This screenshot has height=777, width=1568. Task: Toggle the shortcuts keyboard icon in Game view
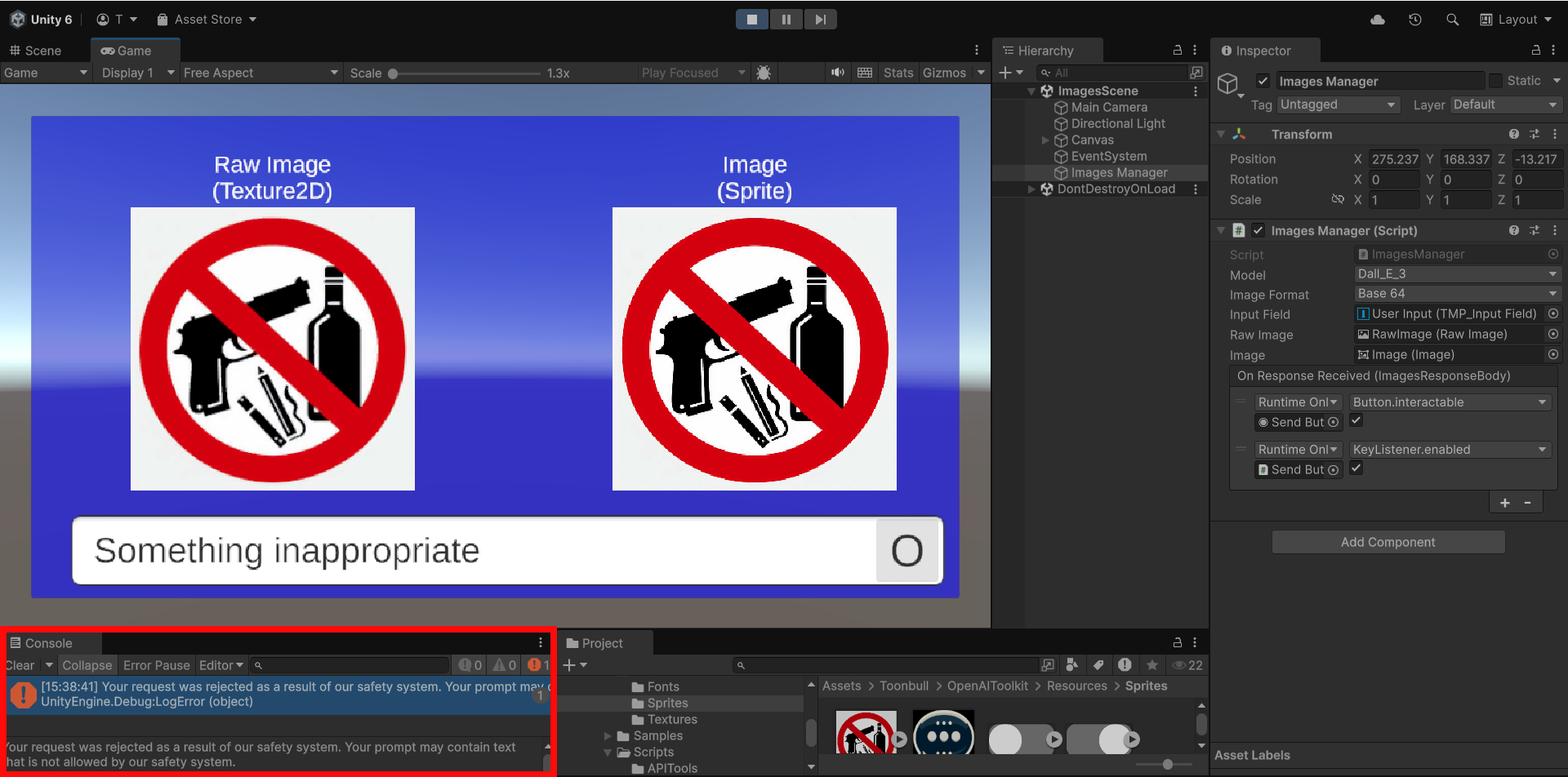tap(865, 73)
